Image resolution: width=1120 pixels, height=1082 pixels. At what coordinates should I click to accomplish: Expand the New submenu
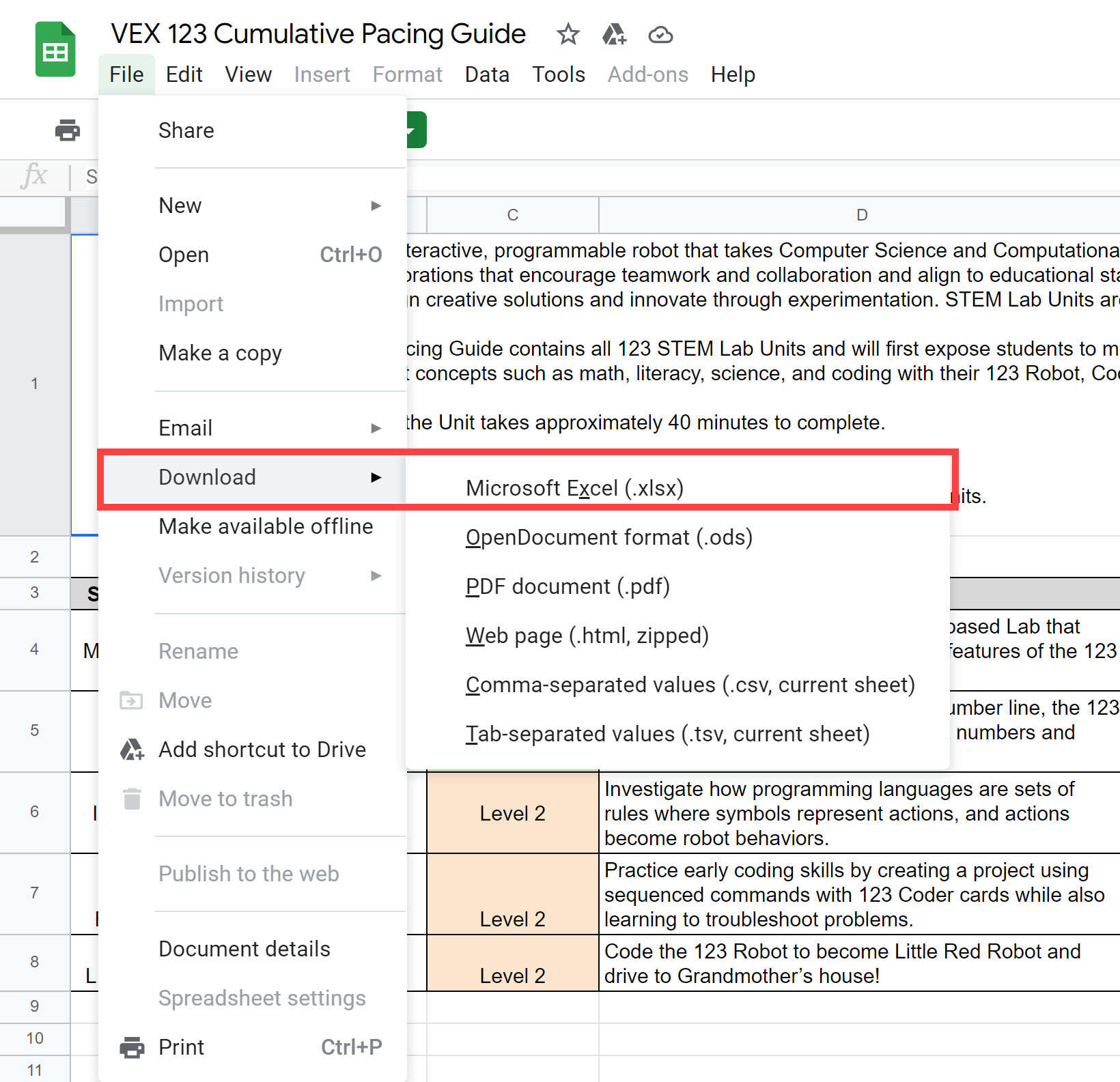376,205
